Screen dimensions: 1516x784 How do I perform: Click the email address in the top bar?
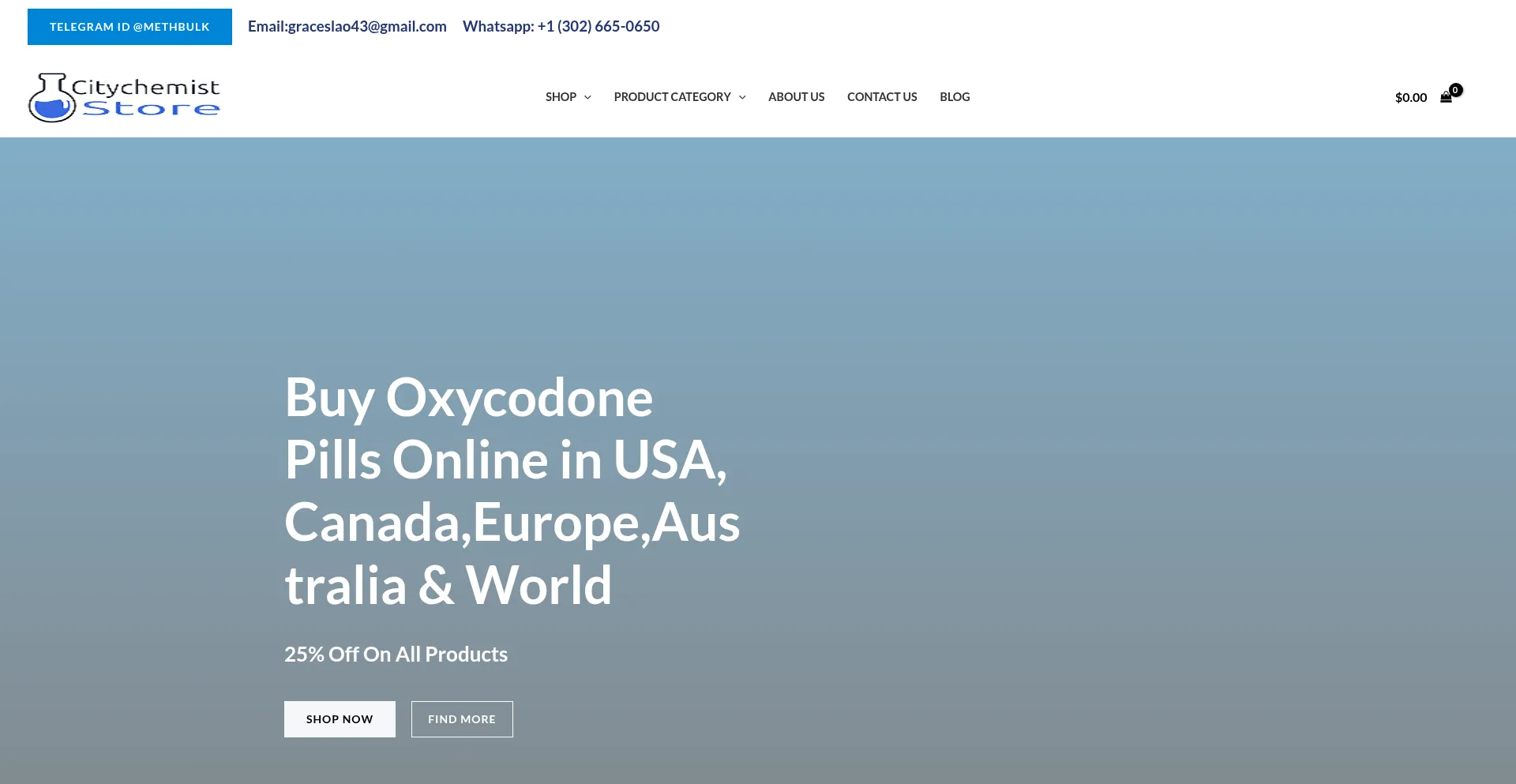click(347, 26)
